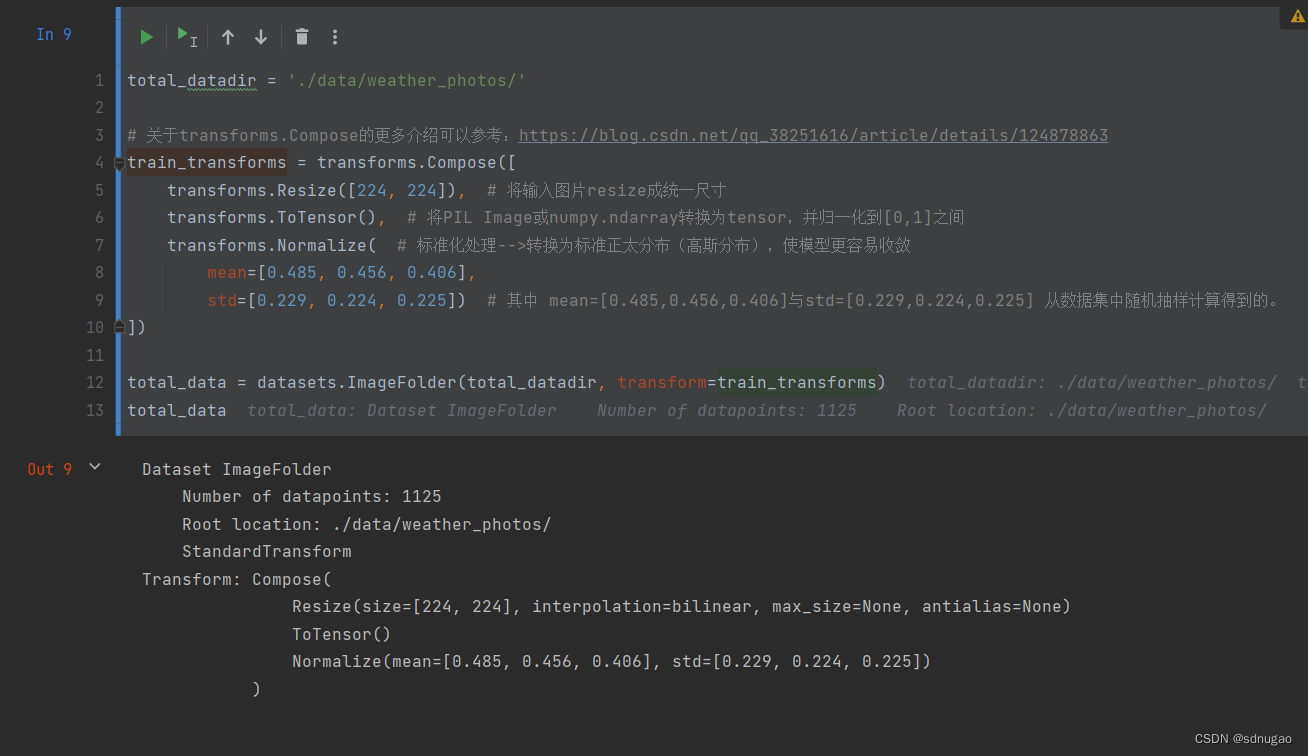1308x756 pixels.
Task: Delete the cell using the trash icon
Action: 302,37
